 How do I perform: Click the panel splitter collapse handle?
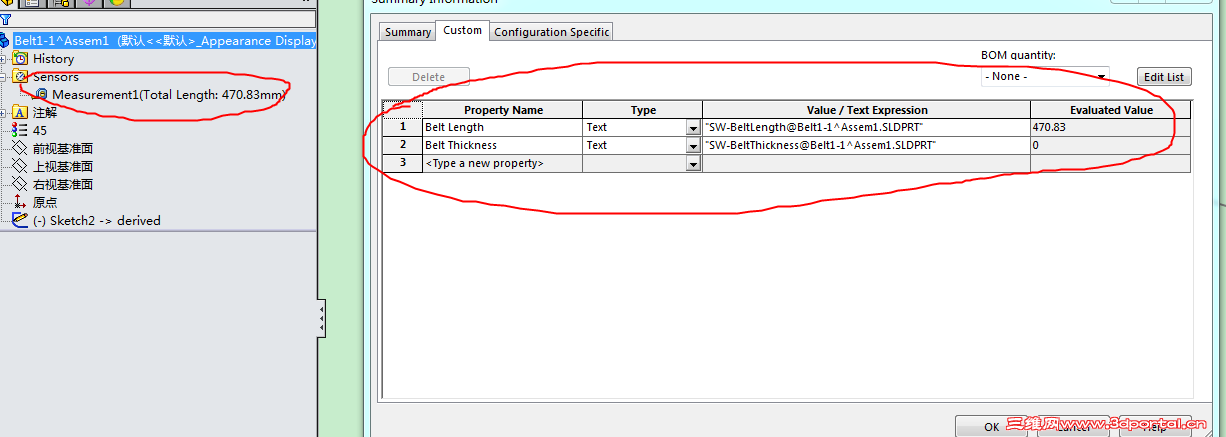pos(321,320)
